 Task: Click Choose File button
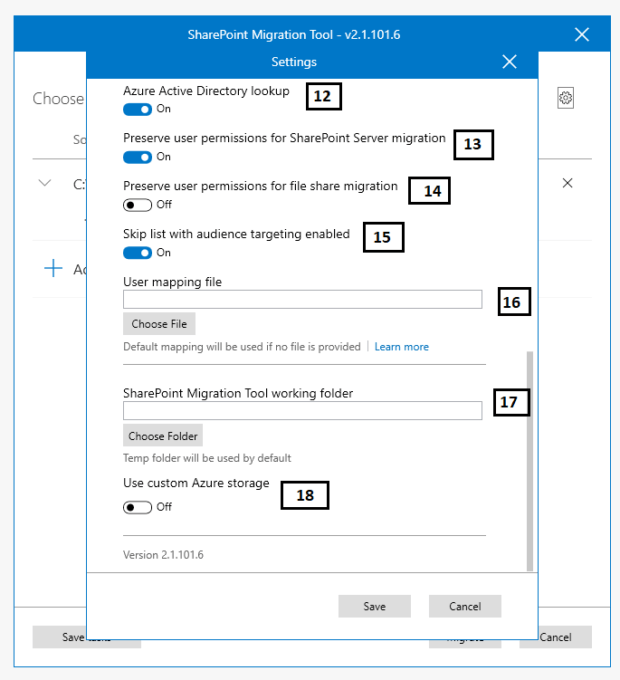tap(159, 324)
